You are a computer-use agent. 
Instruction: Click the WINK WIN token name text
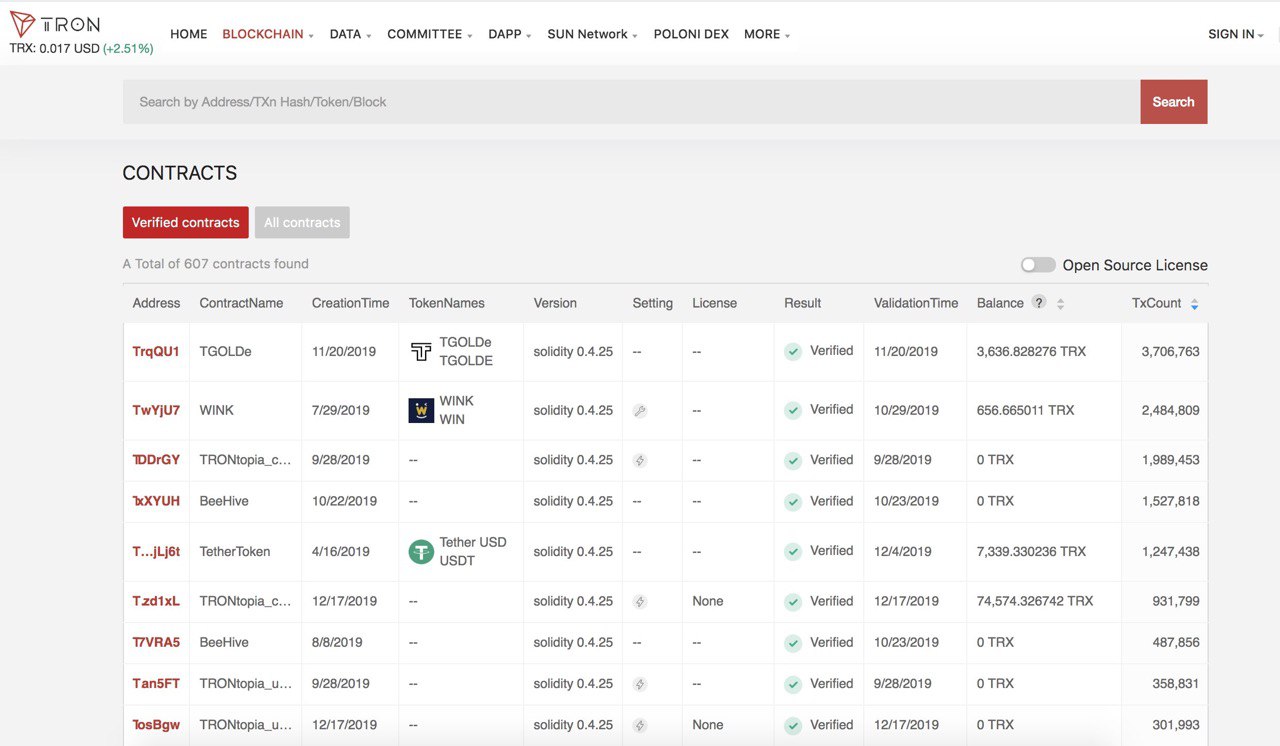(457, 410)
